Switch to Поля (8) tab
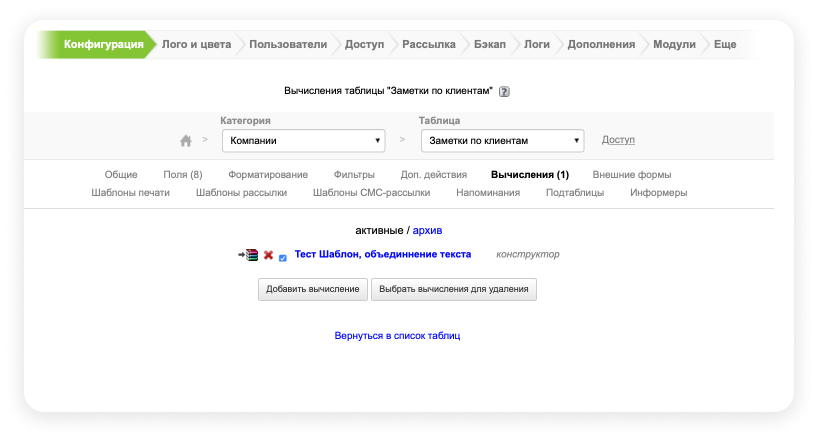Viewport: 818px width, 440px height. (x=183, y=174)
